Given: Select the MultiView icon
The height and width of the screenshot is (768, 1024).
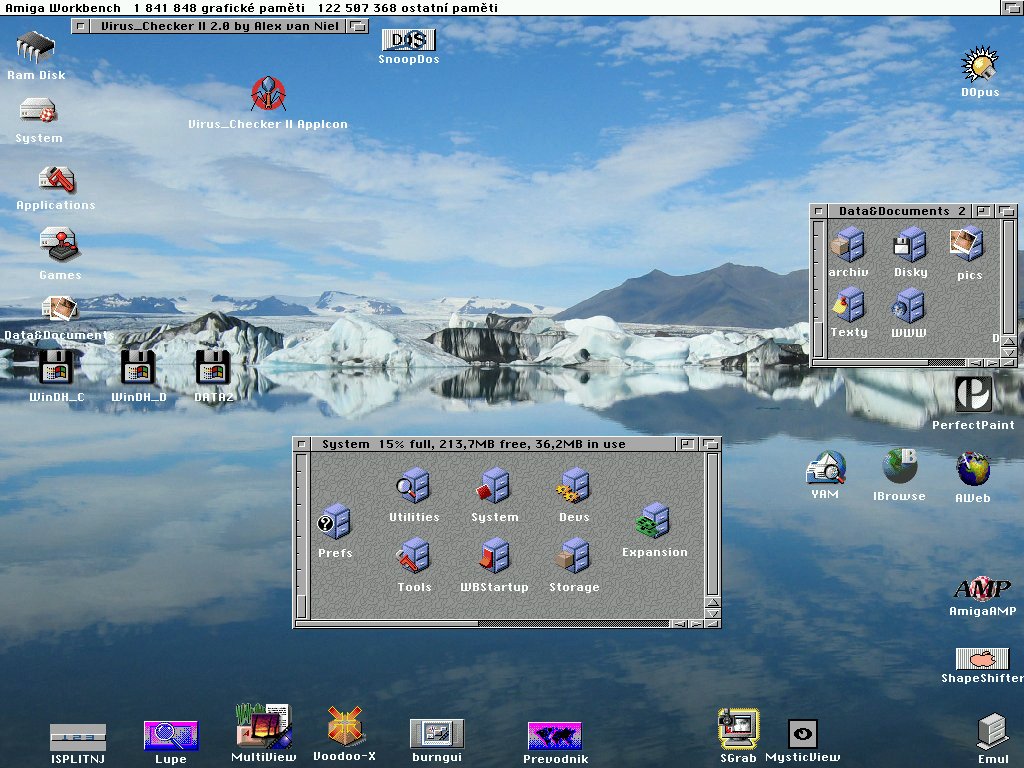Looking at the screenshot, I should 263,726.
